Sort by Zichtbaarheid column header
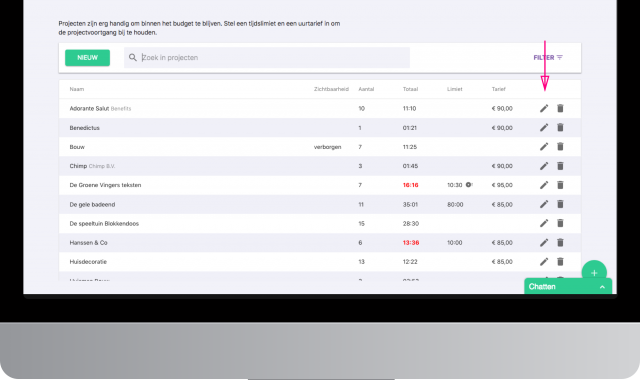This screenshot has height=380, width=640. pos(331,89)
